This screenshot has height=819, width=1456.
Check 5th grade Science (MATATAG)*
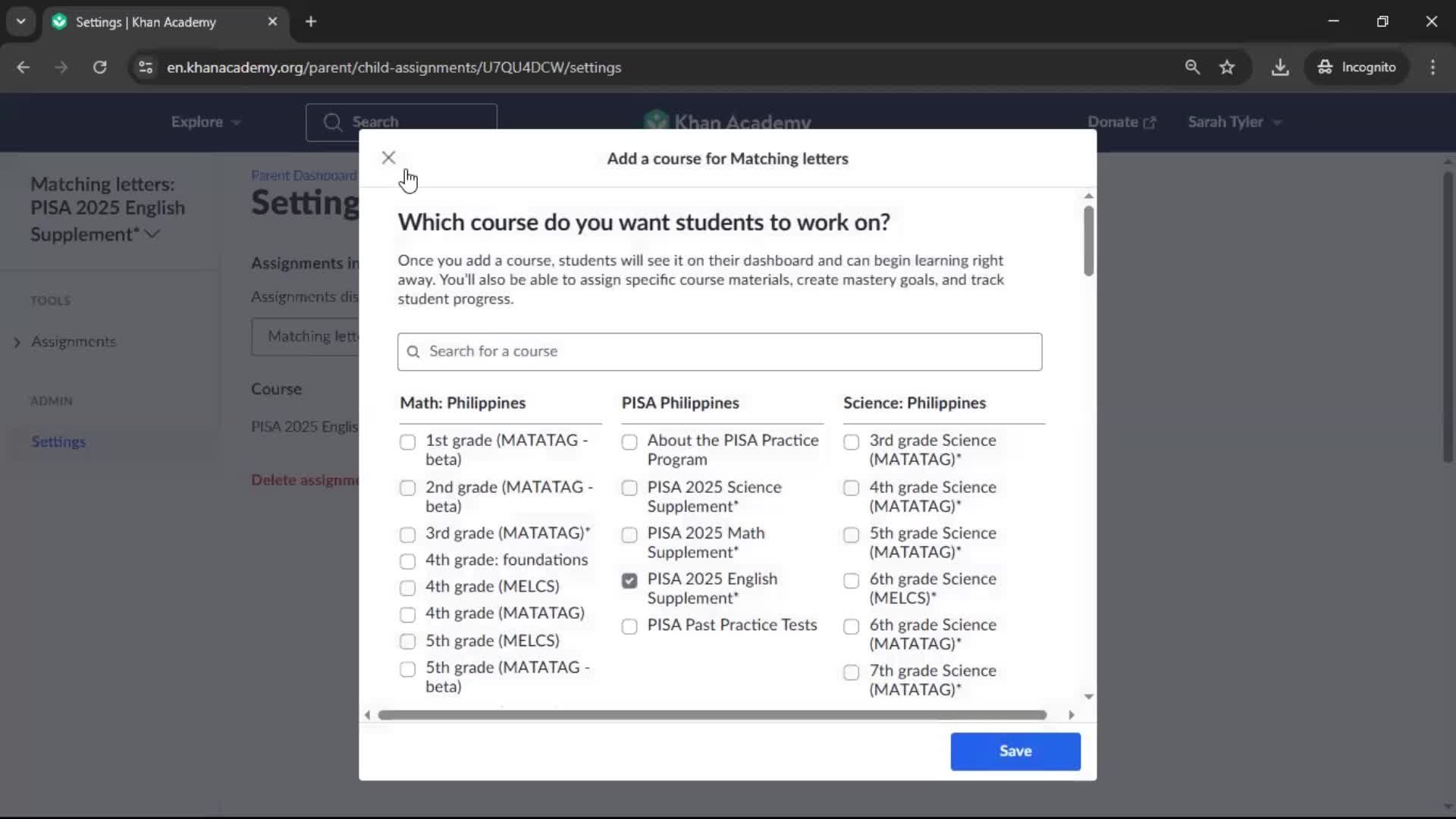pyautogui.click(x=851, y=535)
